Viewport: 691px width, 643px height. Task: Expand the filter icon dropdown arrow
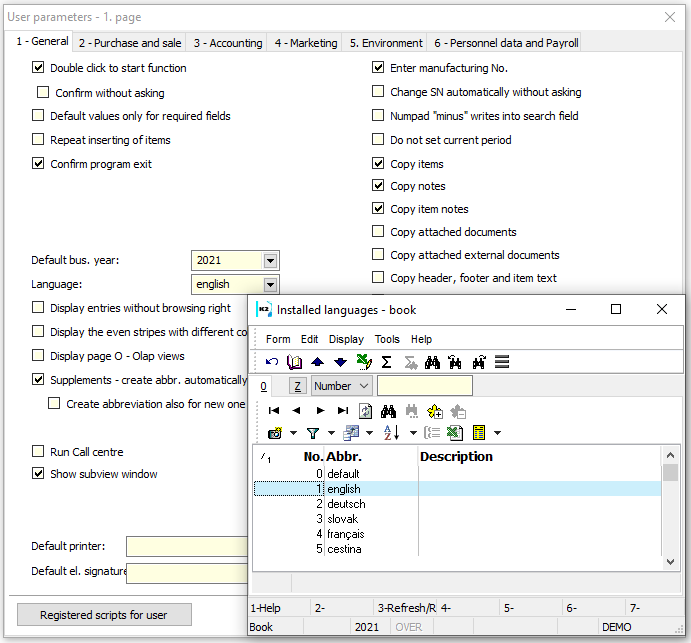coord(331,433)
